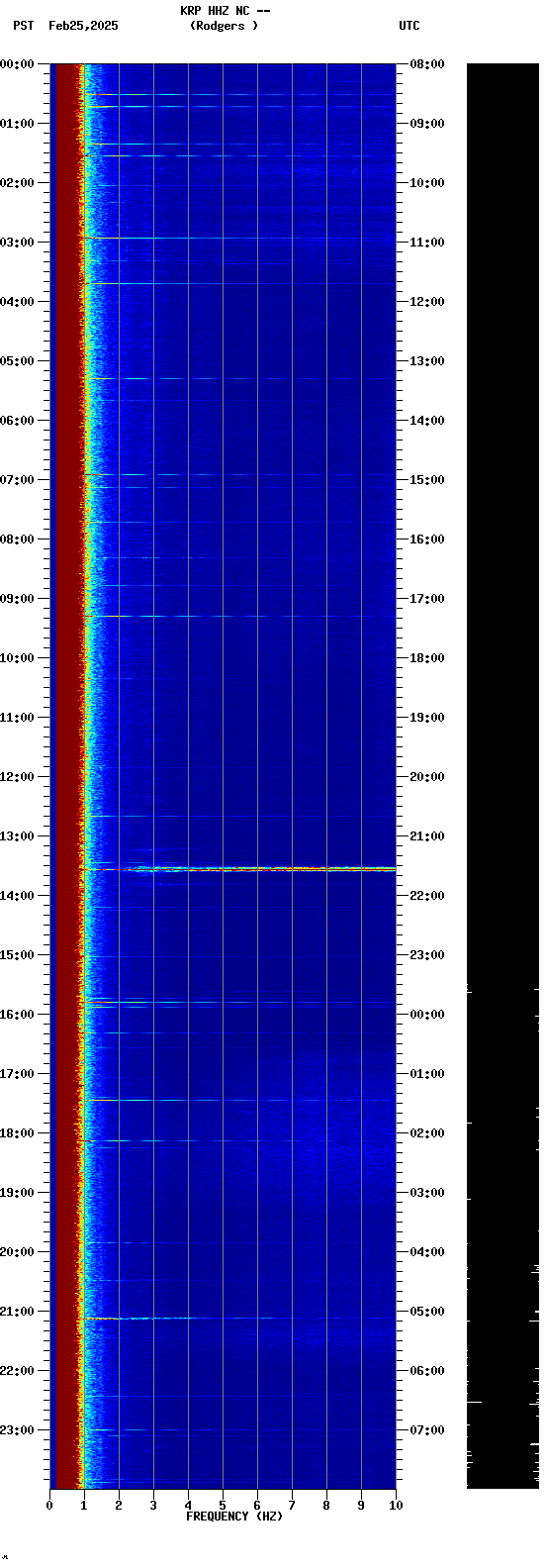Click 17:00 on the UTC axis
The width and height of the screenshot is (546, 1568).
[x=427, y=599]
